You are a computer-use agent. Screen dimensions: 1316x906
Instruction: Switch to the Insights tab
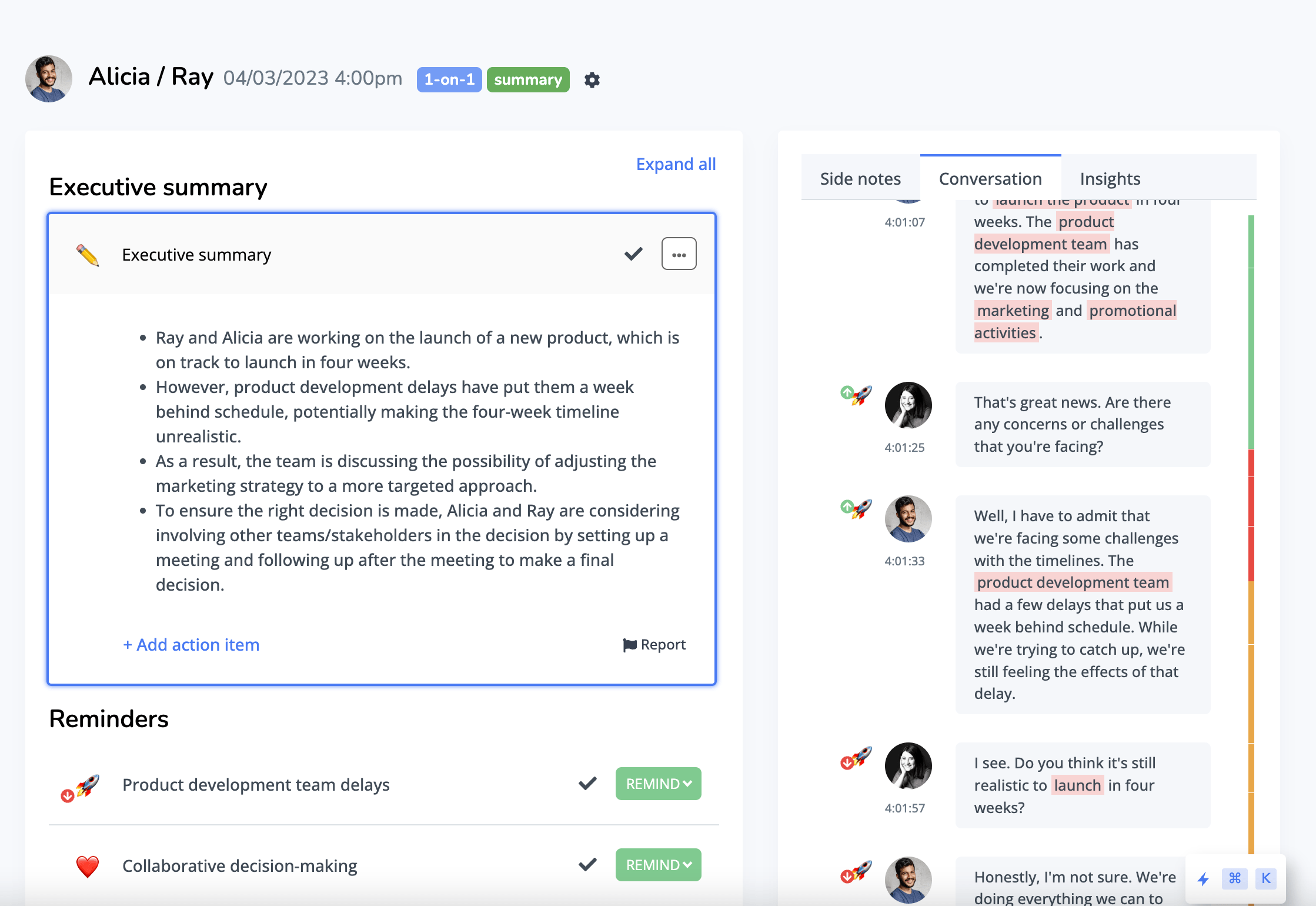pyautogui.click(x=1110, y=179)
